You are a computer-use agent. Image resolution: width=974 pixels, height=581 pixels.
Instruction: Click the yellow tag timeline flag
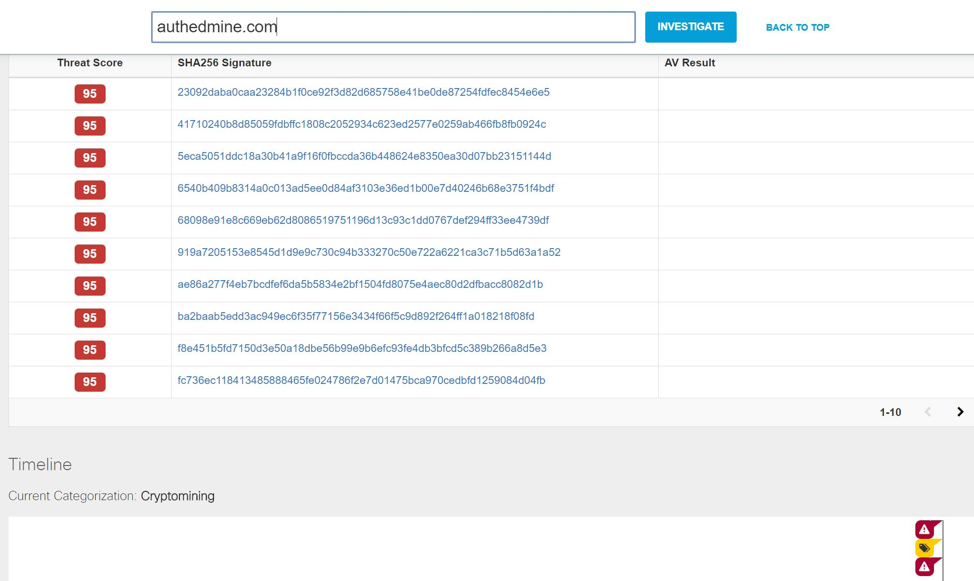click(925, 548)
